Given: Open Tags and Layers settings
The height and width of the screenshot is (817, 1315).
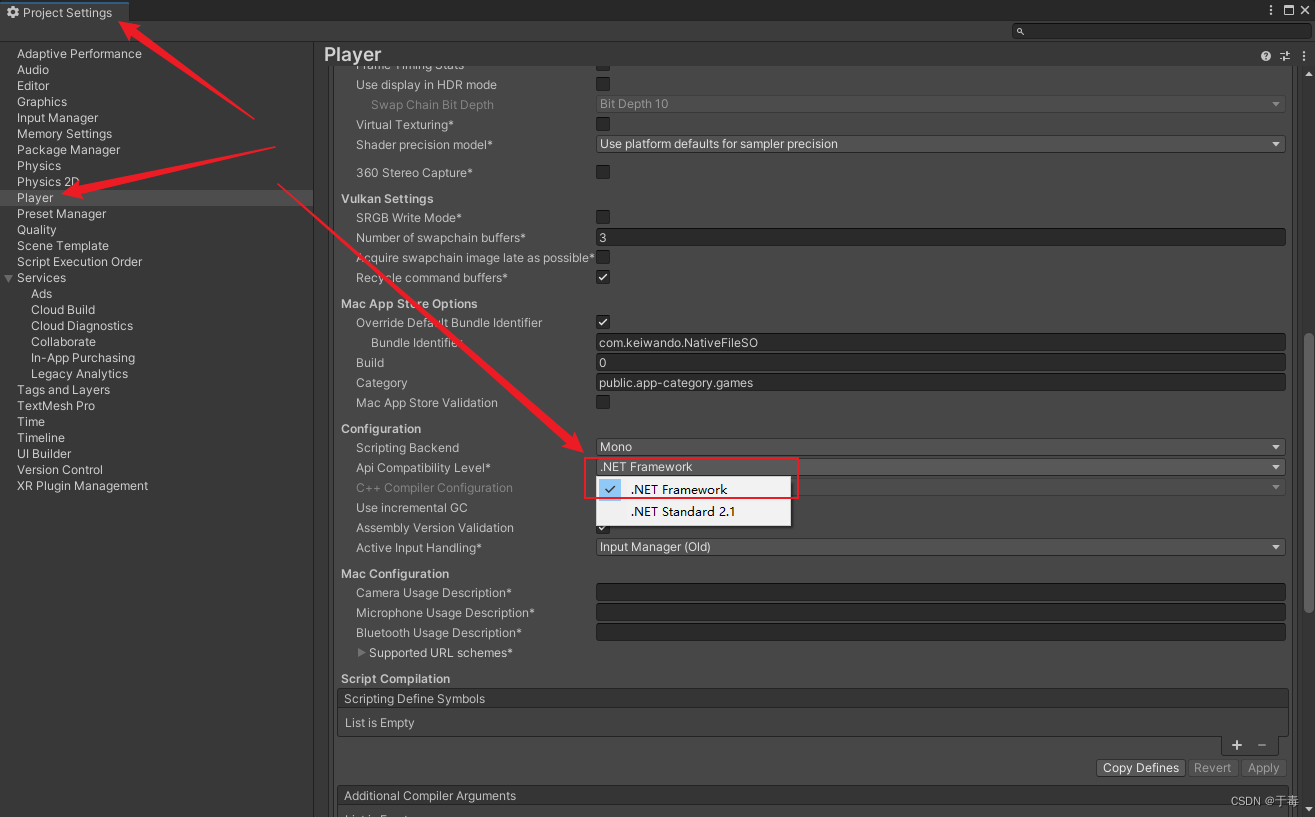Looking at the screenshot, I should pyautogui.click(x=63, y=390).
